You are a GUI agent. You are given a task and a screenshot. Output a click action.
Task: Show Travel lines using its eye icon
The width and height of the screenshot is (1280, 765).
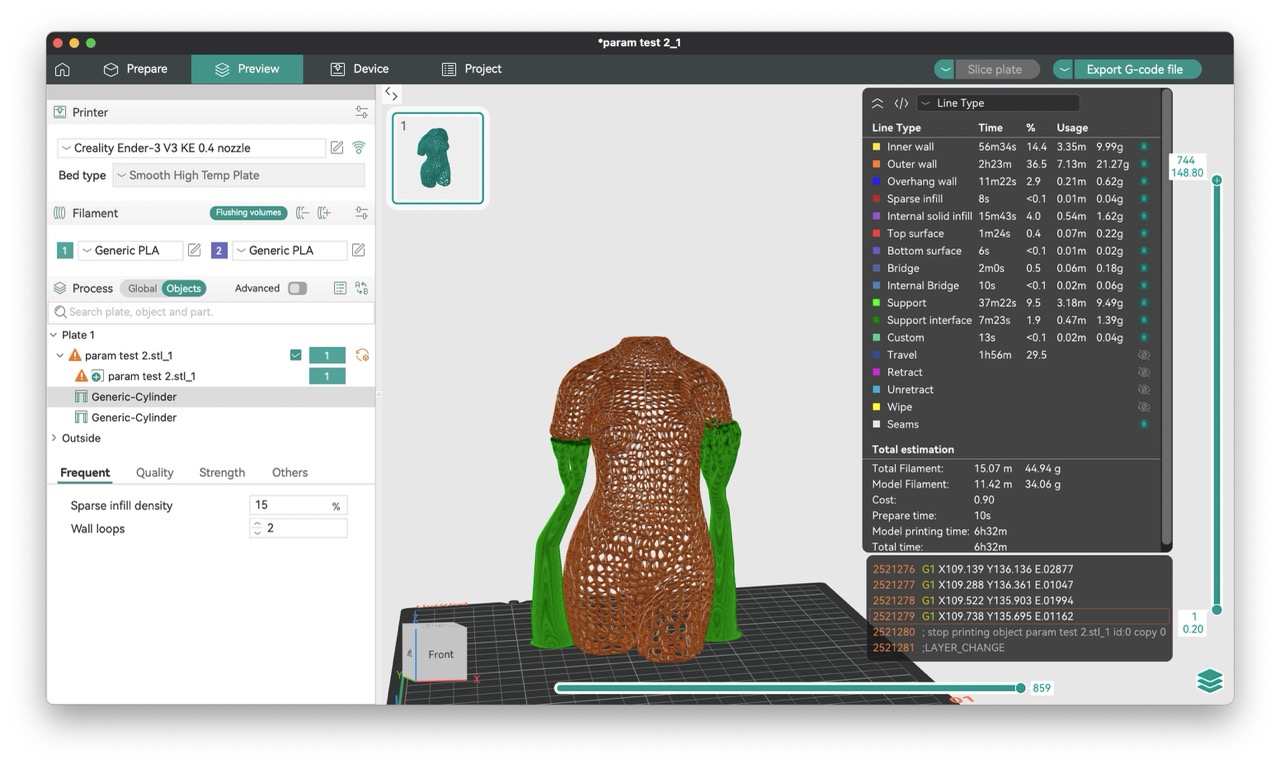[x=1144, y=355]
